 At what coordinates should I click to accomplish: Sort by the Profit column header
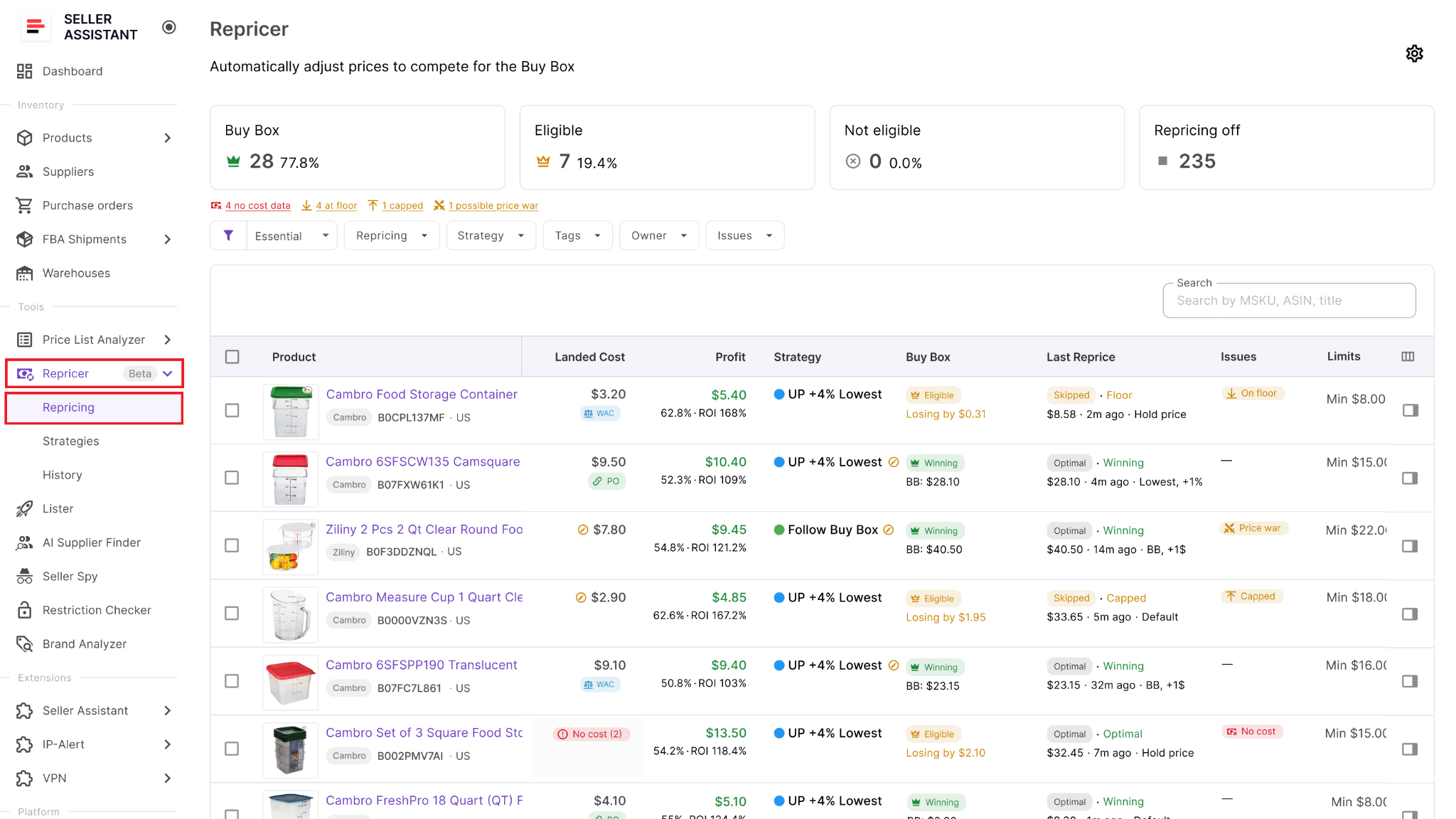click(730, 357)
